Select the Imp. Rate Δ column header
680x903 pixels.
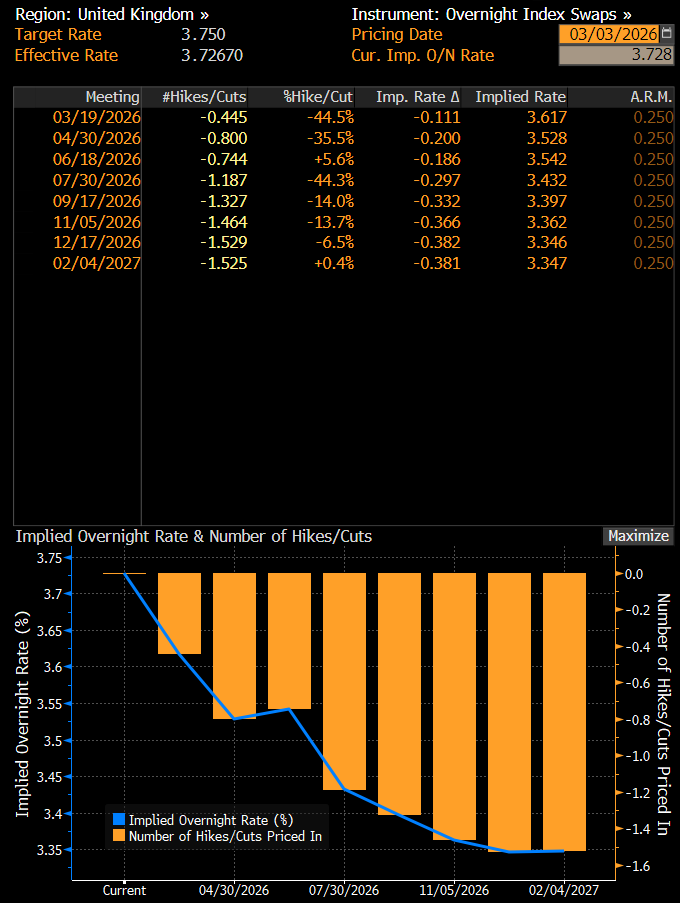point(418,97)
